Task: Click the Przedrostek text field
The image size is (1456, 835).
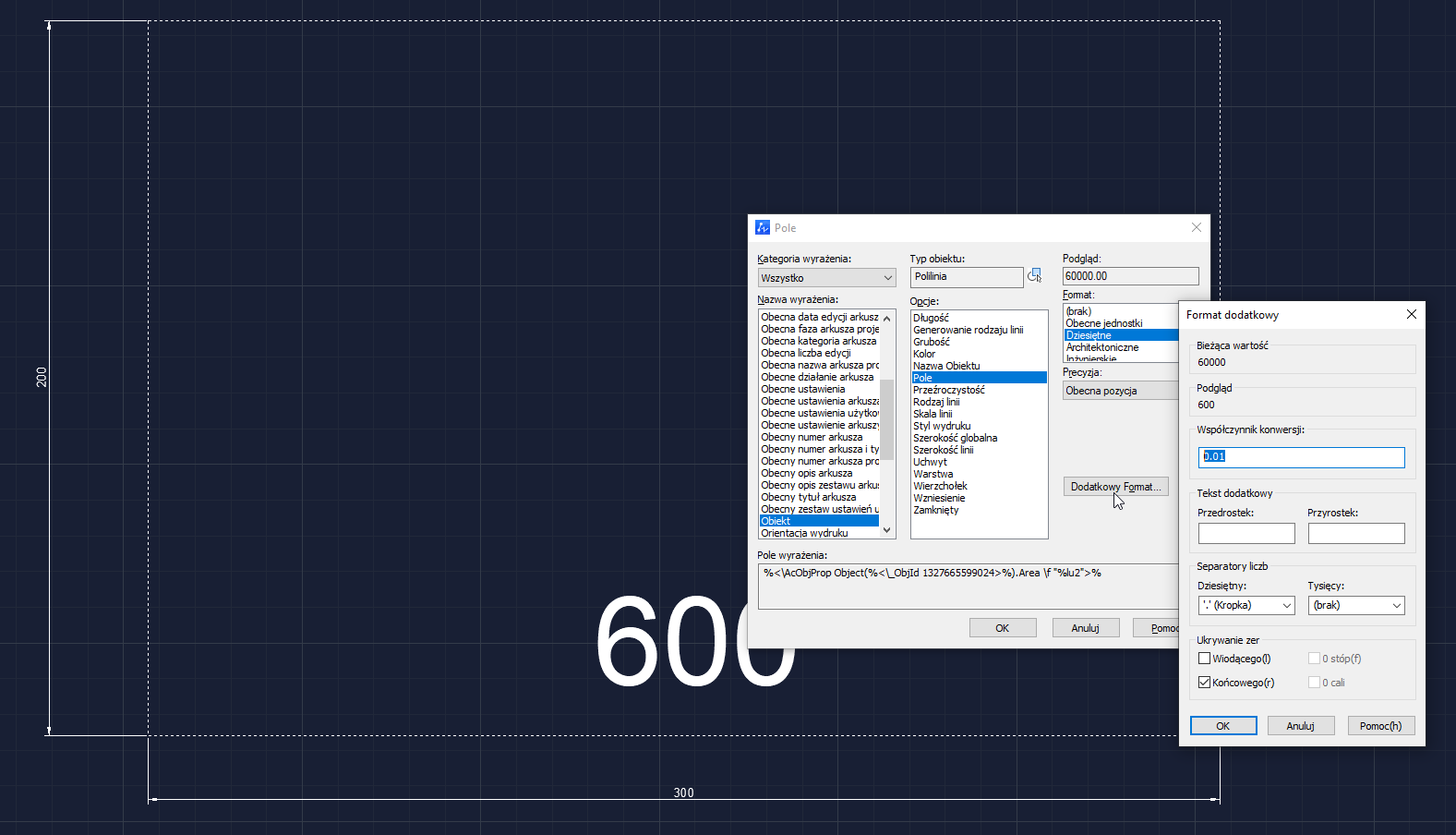Action: click(1246, 534)
